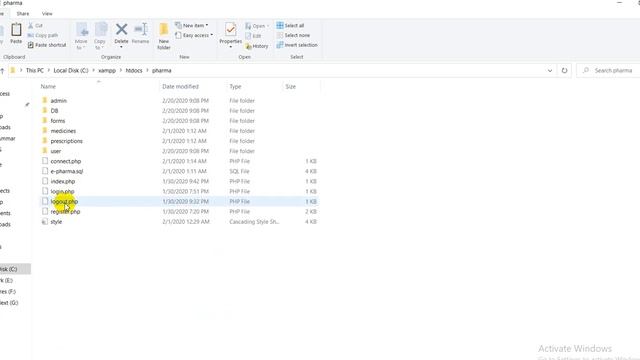Expand chevron after htdocs in path
The width and height of the screenshot is (640, 360).
coord(147,71)
